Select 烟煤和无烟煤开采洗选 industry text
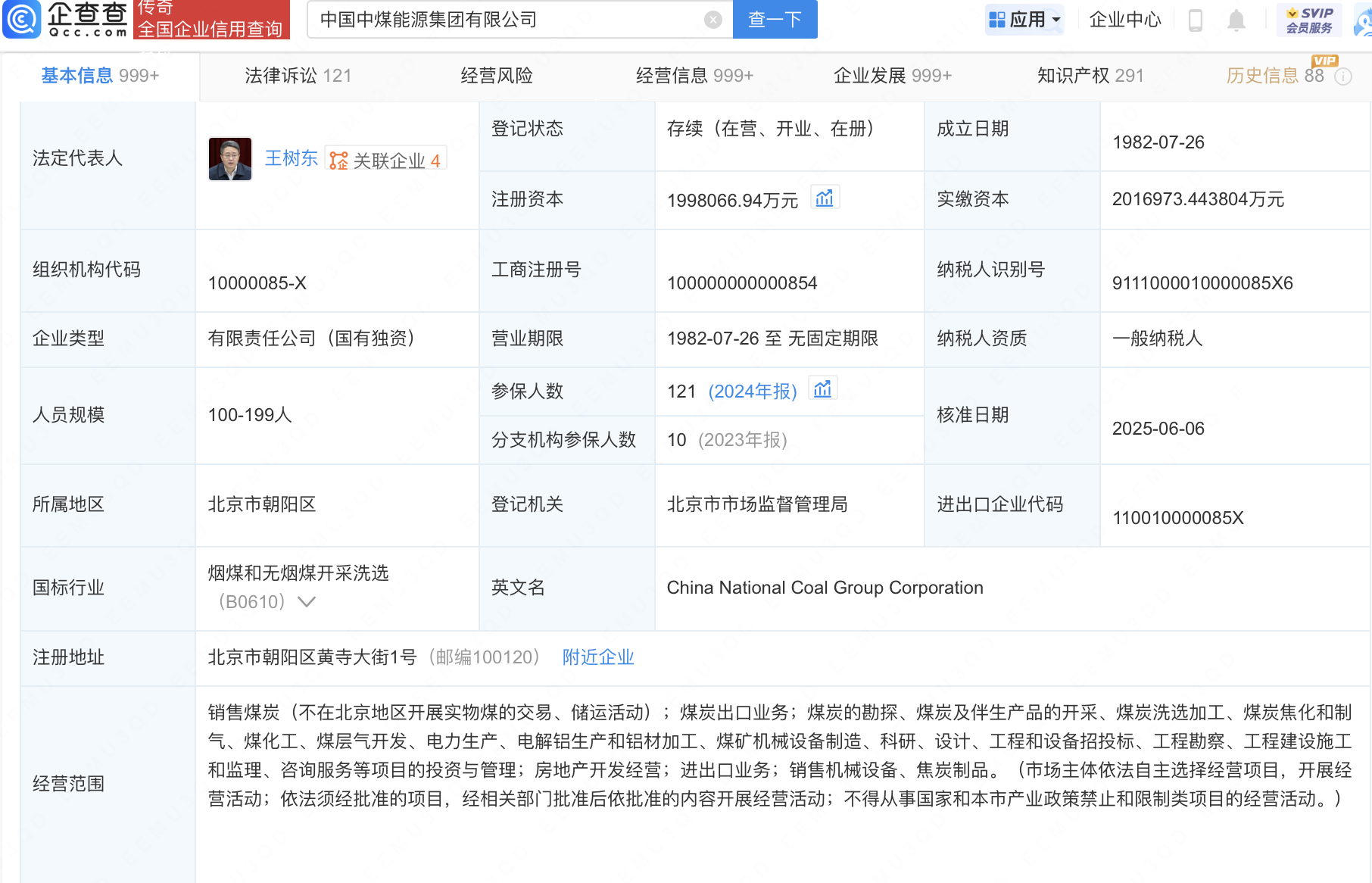1372x883 pixels. [298, 573]
